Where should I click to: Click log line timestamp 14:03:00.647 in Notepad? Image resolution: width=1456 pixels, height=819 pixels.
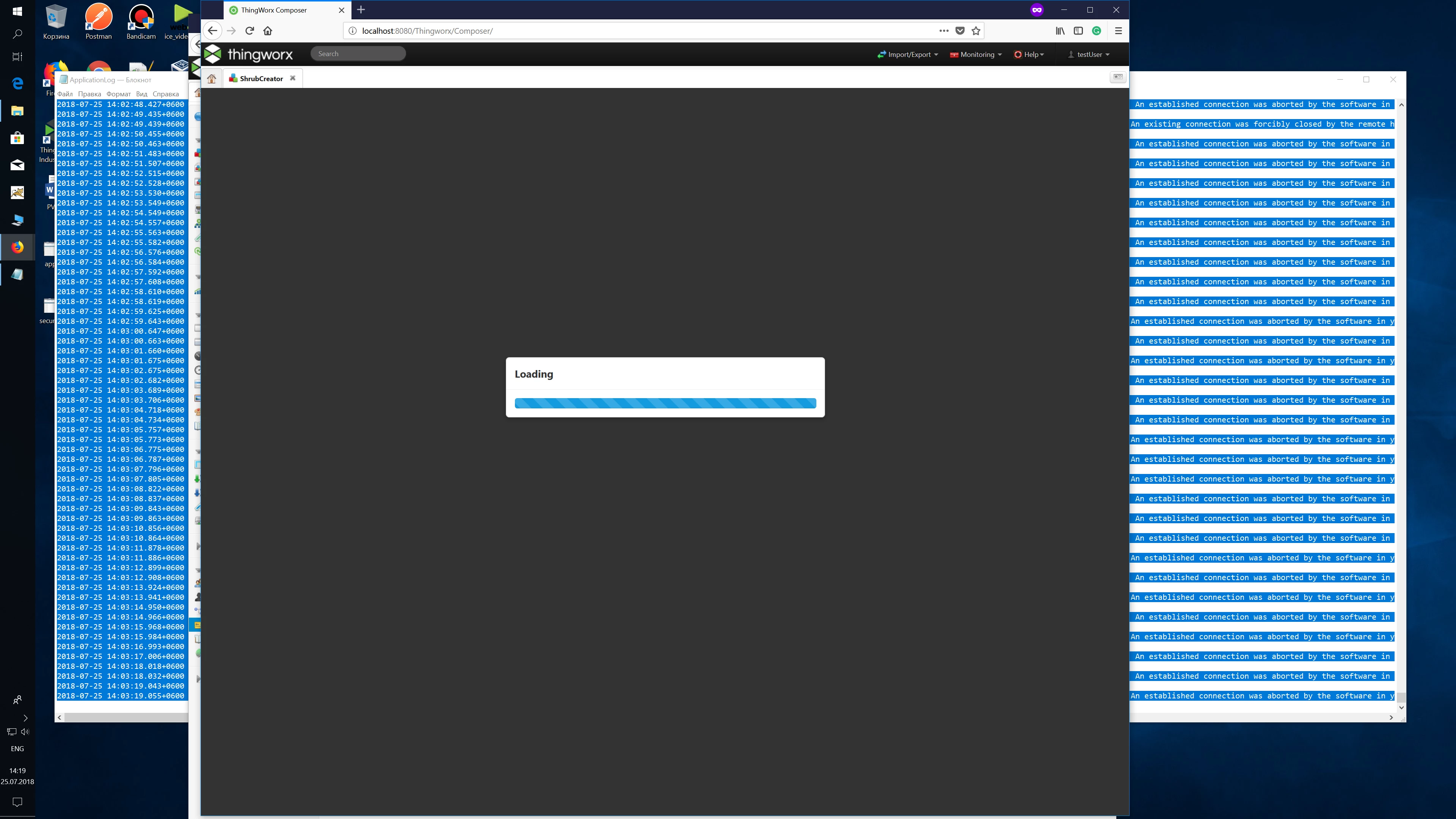[x=121, y=331]
